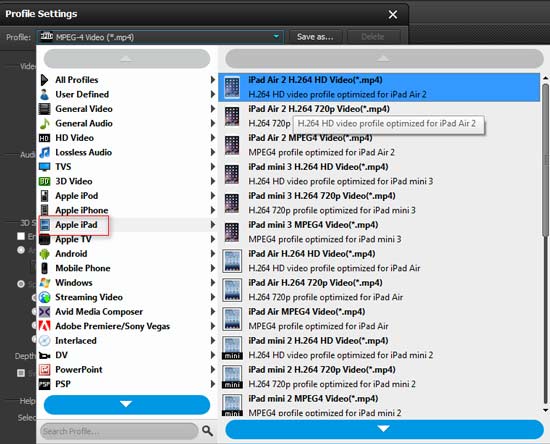Select the iPad Air H.264 HD thumbnail
Screen dimensions: 550x444
tap(232, 261)
